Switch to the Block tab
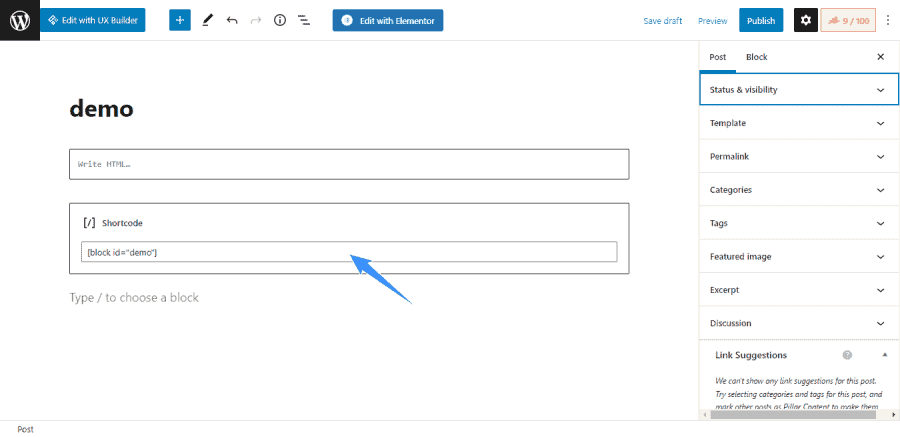The height and width of the screenshot is (437, 900). [756, 57]
